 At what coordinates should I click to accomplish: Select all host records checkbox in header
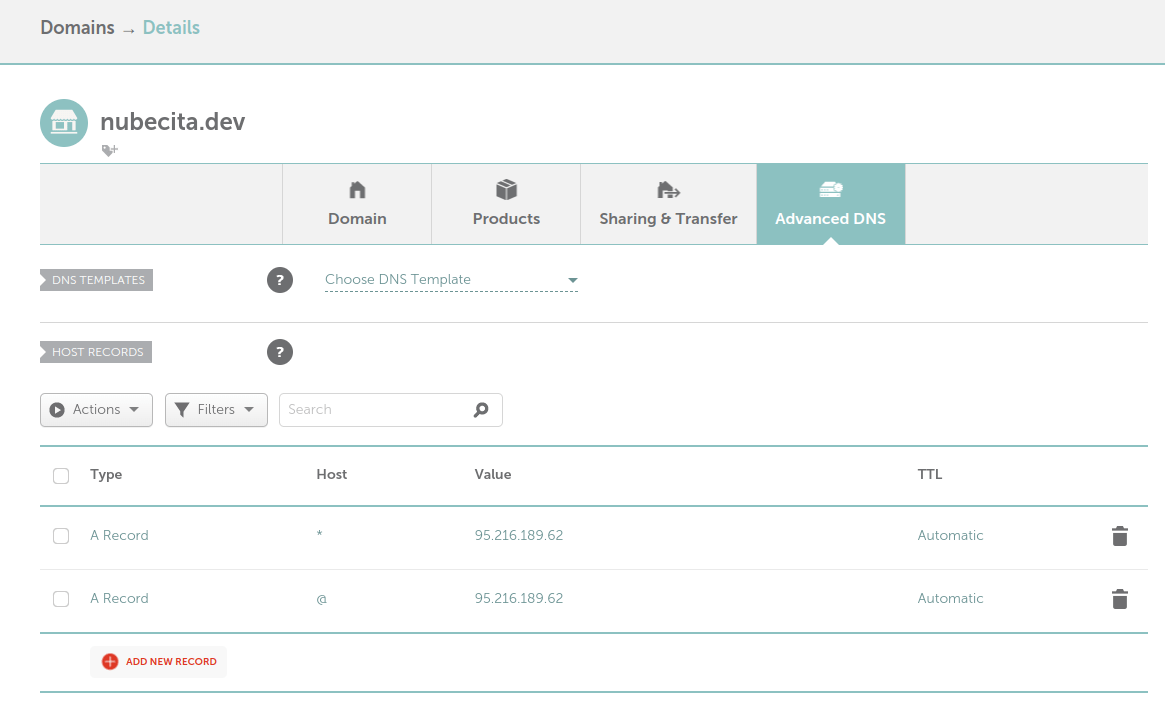pos(61,476)
